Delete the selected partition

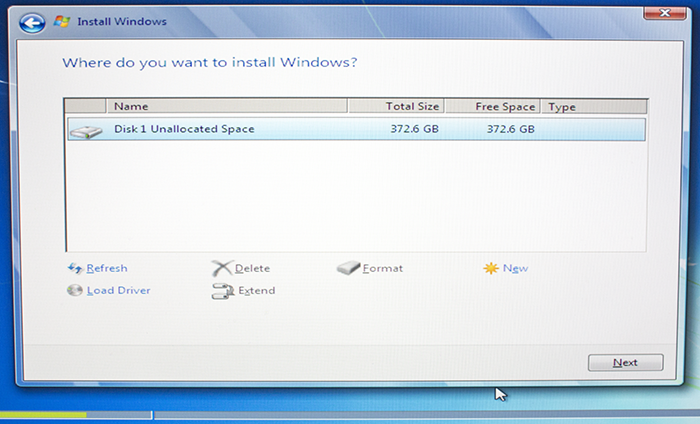(x=252, y=268)
